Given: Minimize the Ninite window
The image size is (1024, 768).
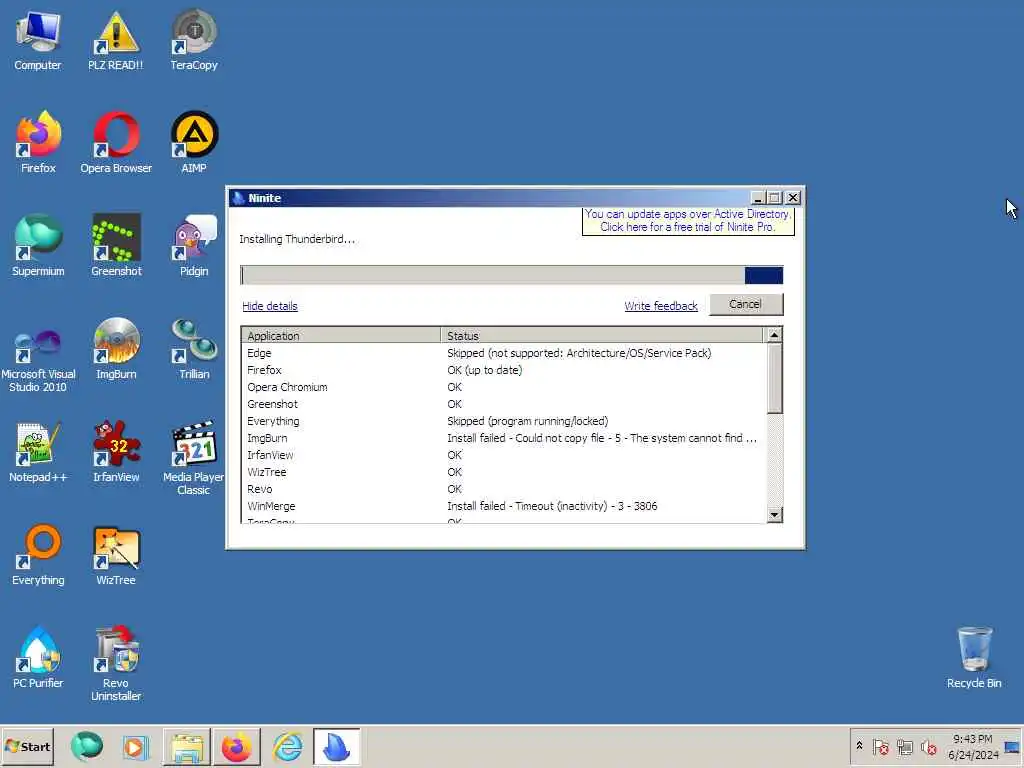Looking at the screenshot, I should click(758, 198).
